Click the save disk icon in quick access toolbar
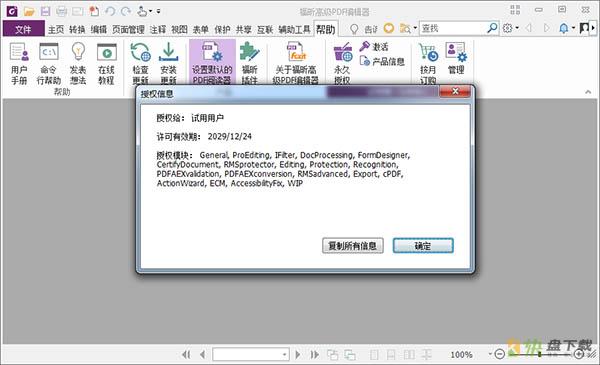600x365 pixels. [x=45, y=11]
